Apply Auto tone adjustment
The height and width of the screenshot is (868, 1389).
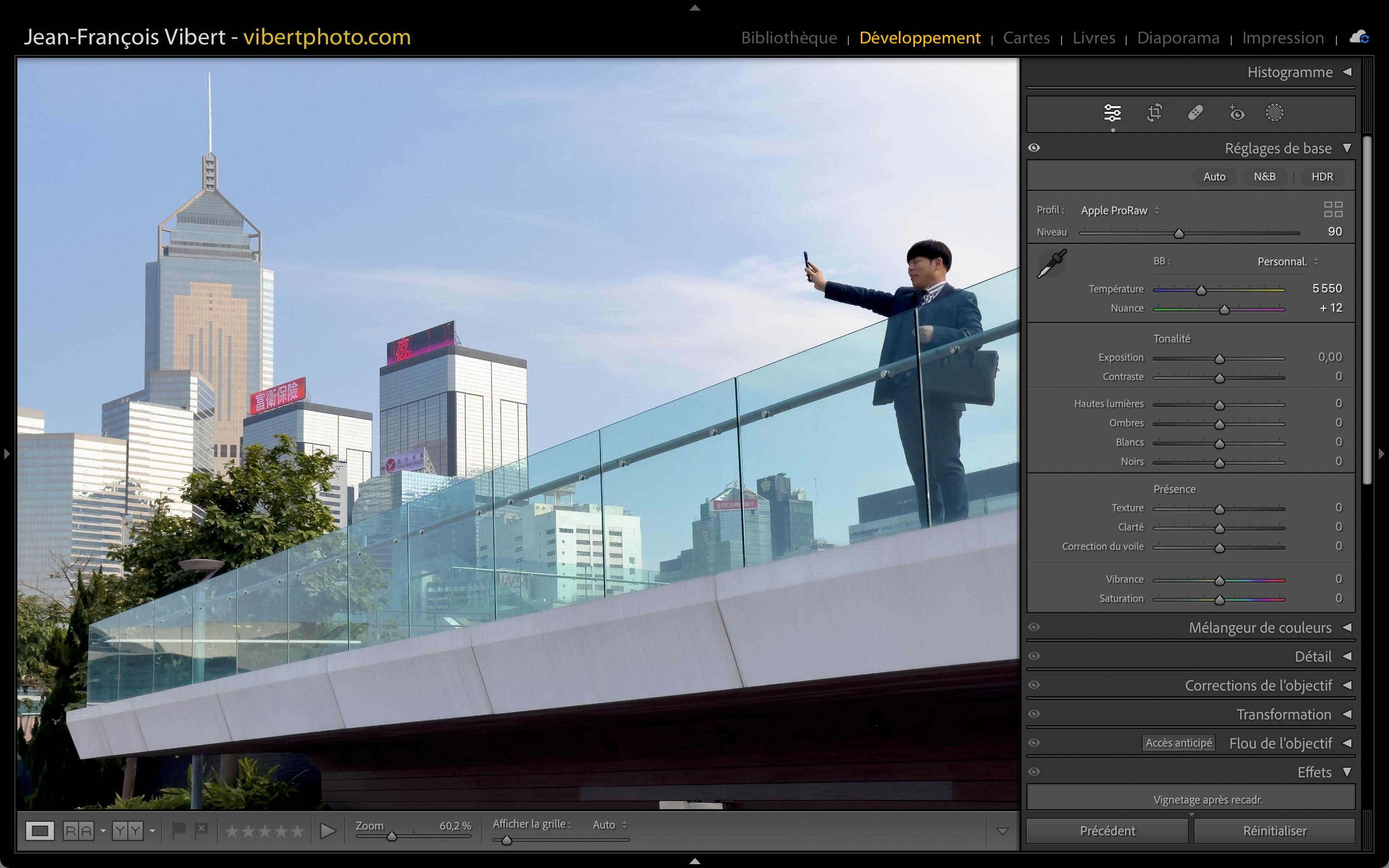[x=1214, y=177]
